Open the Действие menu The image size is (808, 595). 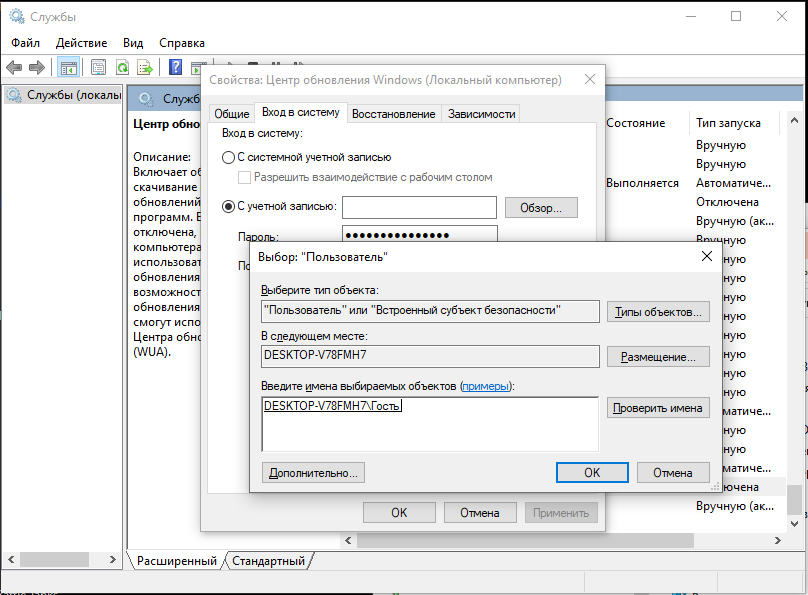pyautogui.click(x=81, y=43)
